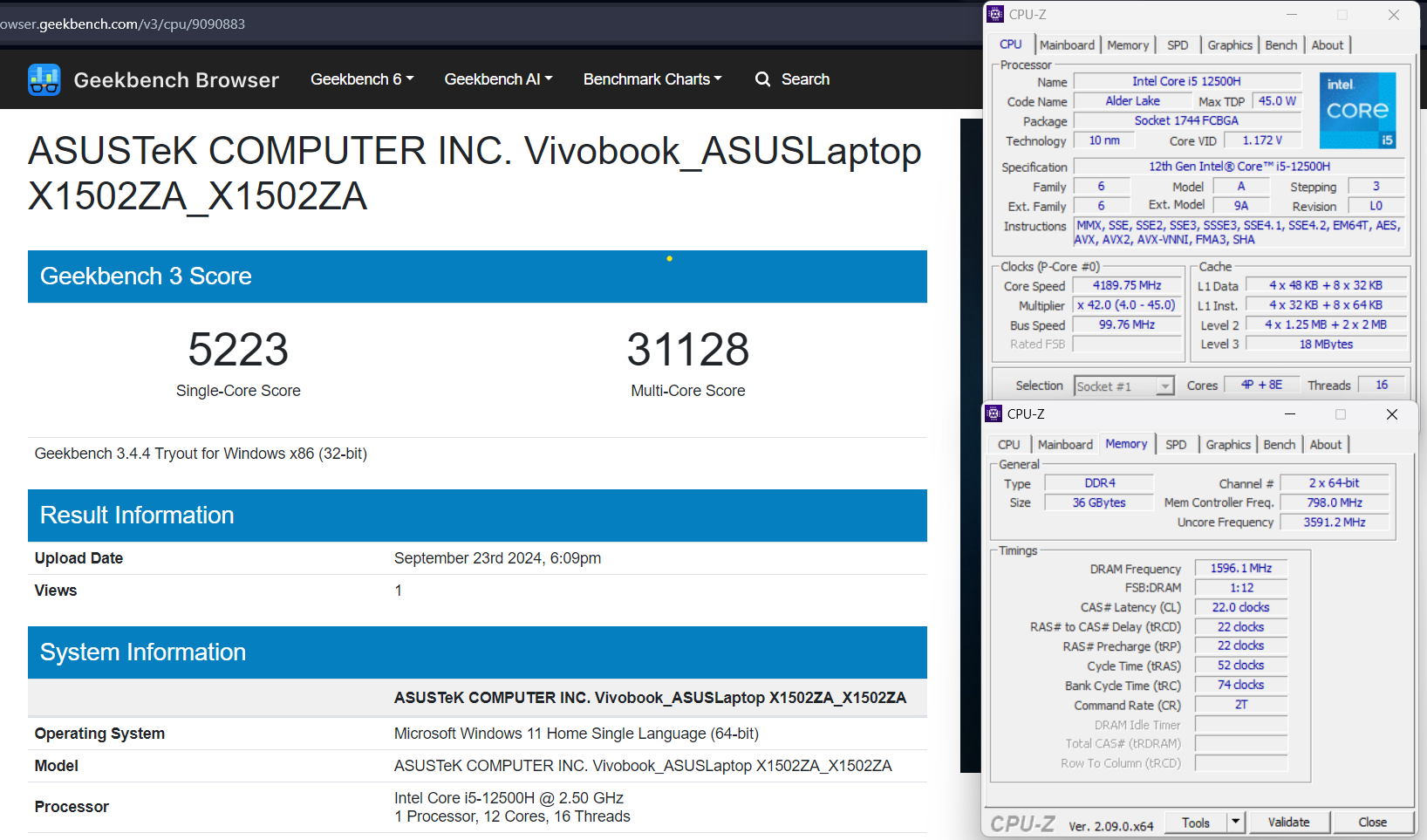Click the Geekbench 3.4.4 Tryout version text
This screenshot has height=840, width=1427.
201,454
